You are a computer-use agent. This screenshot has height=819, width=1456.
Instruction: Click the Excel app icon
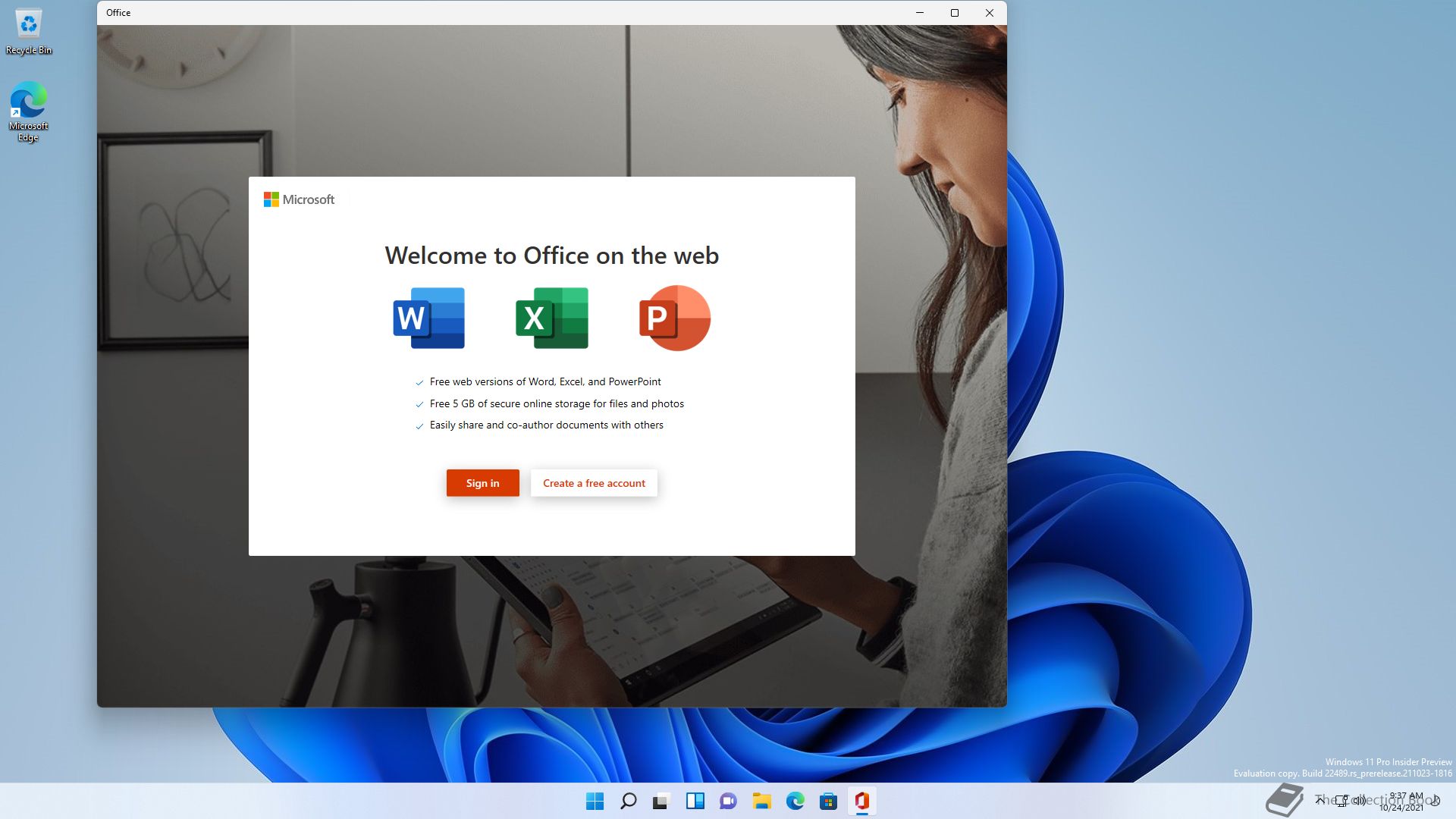point(552,318)
